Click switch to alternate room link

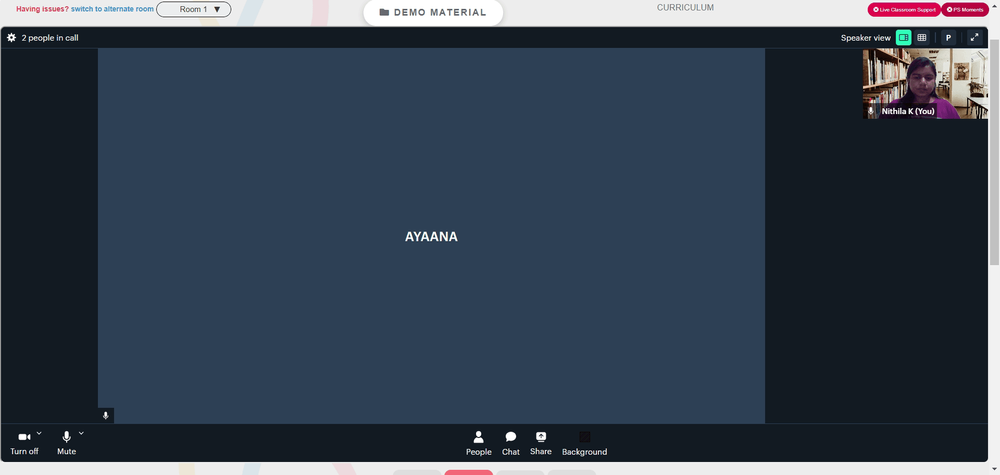pyautogui.click(x=112, y=10)
